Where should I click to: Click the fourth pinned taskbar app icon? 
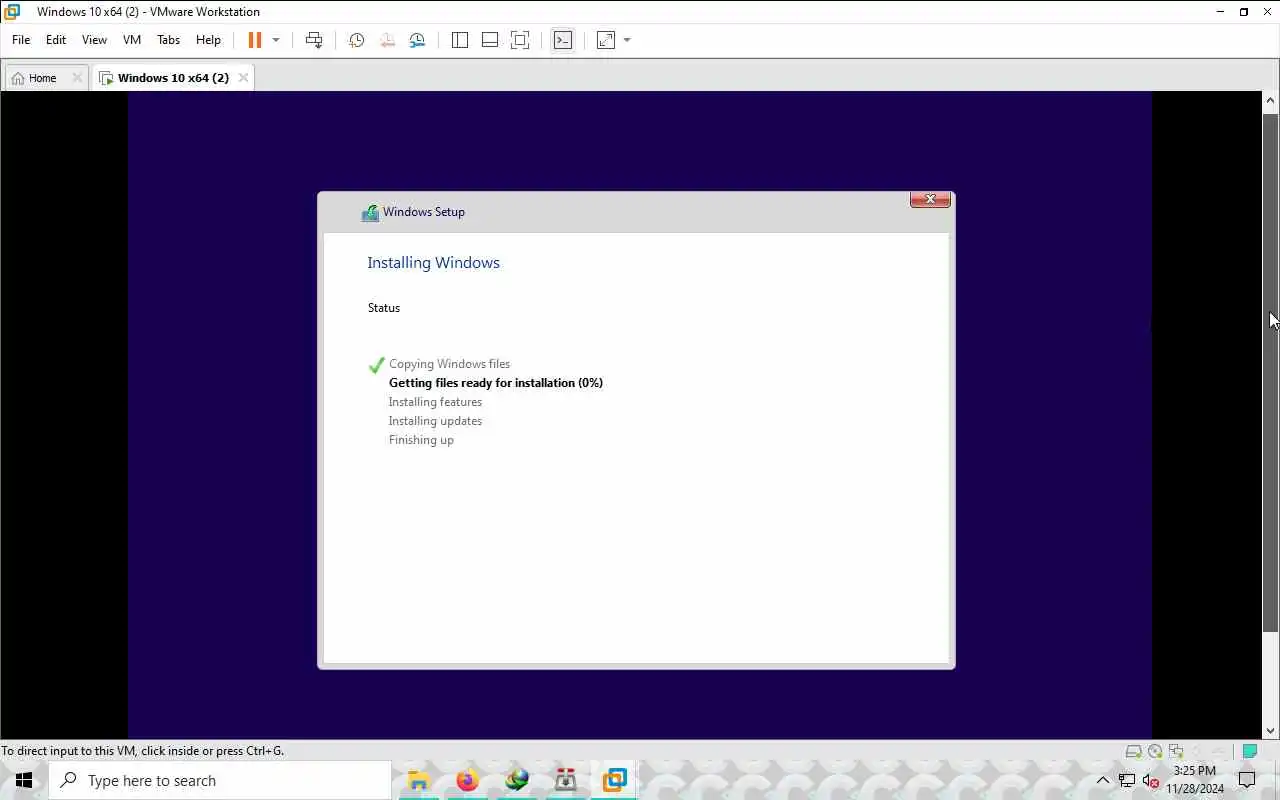pyautogui.click(x=565, y=780)
